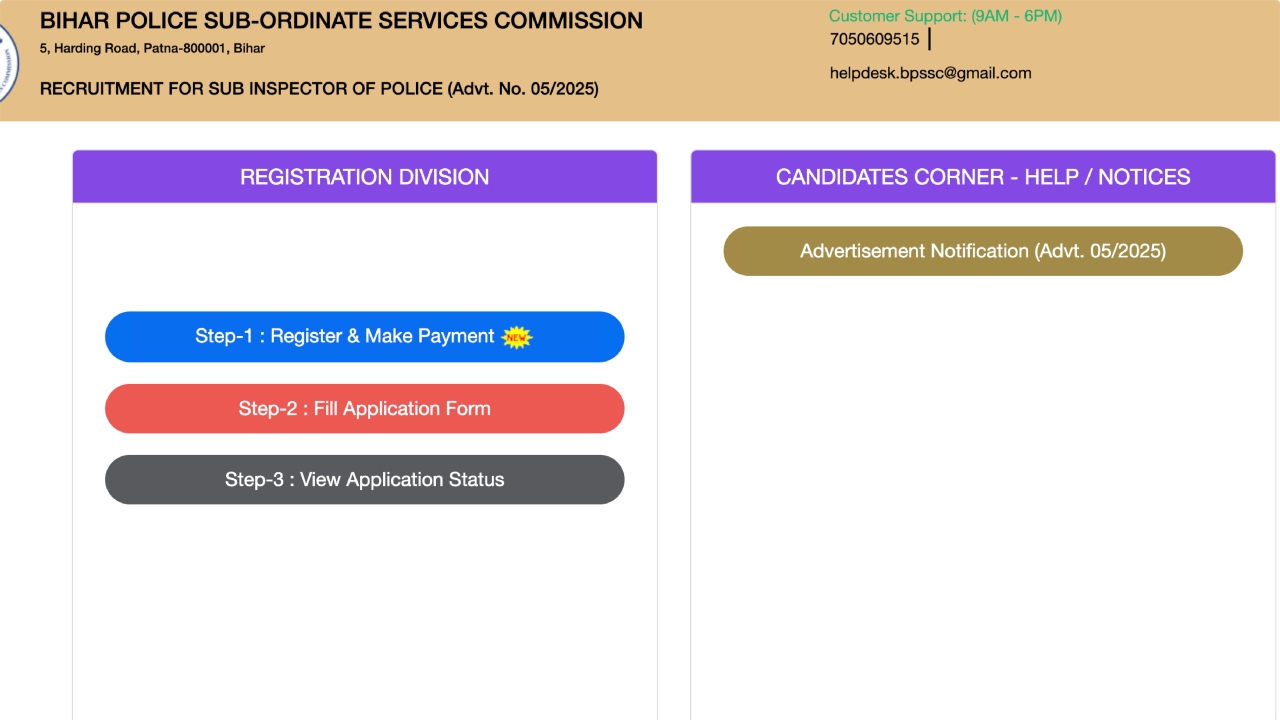
Task: Click the green Customer Support hours label
Action: pos(945,16)
